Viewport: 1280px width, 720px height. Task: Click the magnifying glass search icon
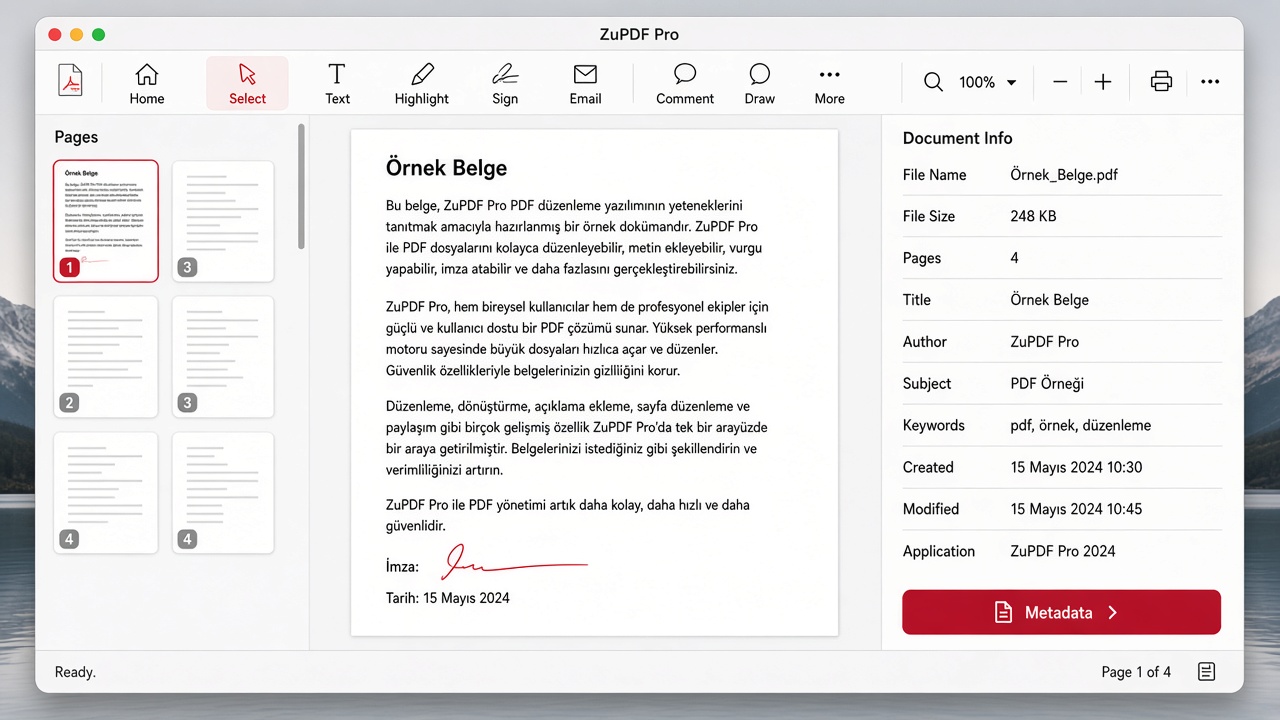click(933, 82)
